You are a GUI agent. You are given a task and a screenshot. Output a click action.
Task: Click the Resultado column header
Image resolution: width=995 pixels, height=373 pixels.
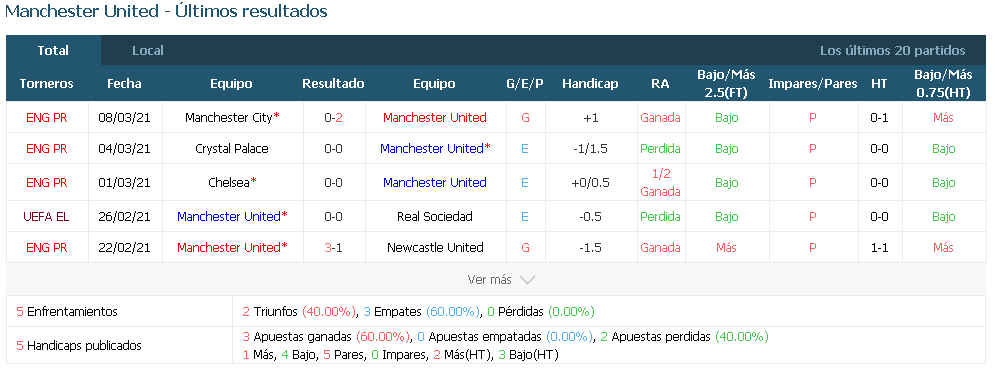coord(333,84)
